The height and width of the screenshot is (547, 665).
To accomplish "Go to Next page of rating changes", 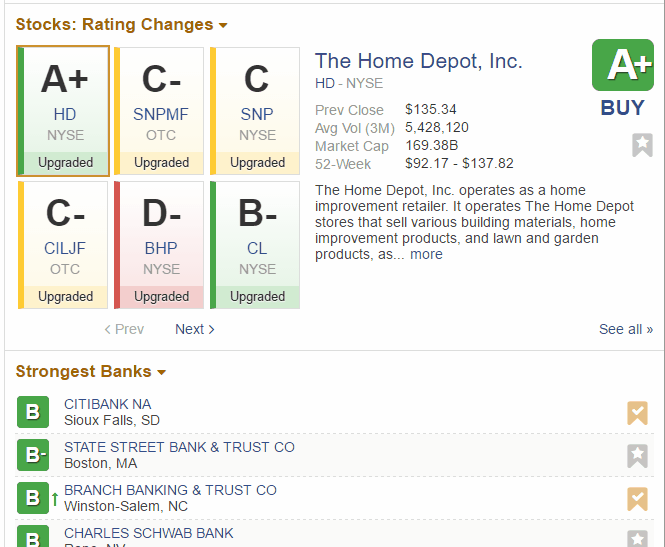I will (194, 329).
